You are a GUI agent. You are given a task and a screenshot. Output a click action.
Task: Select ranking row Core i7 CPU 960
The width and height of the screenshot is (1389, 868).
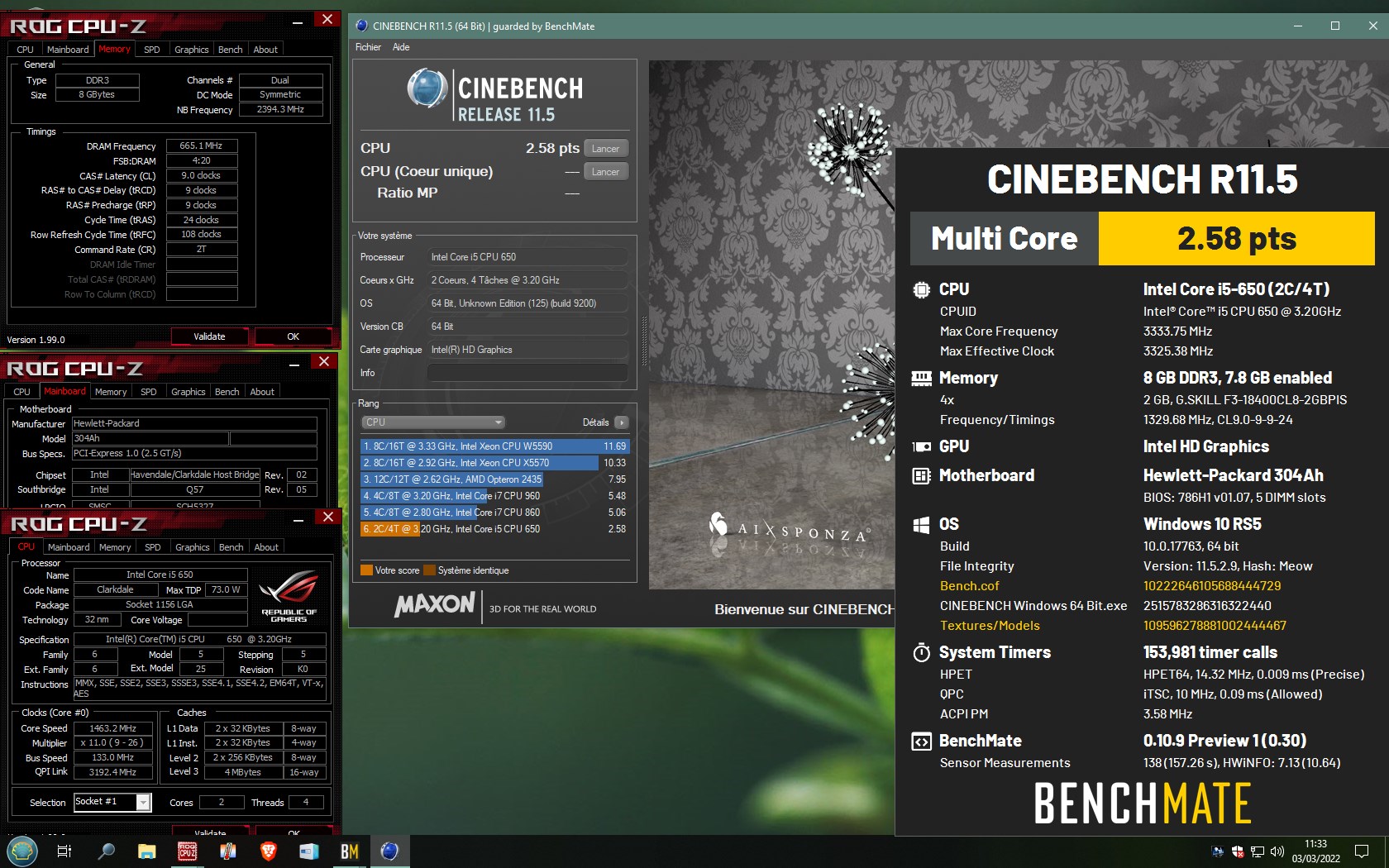(495, 496)
